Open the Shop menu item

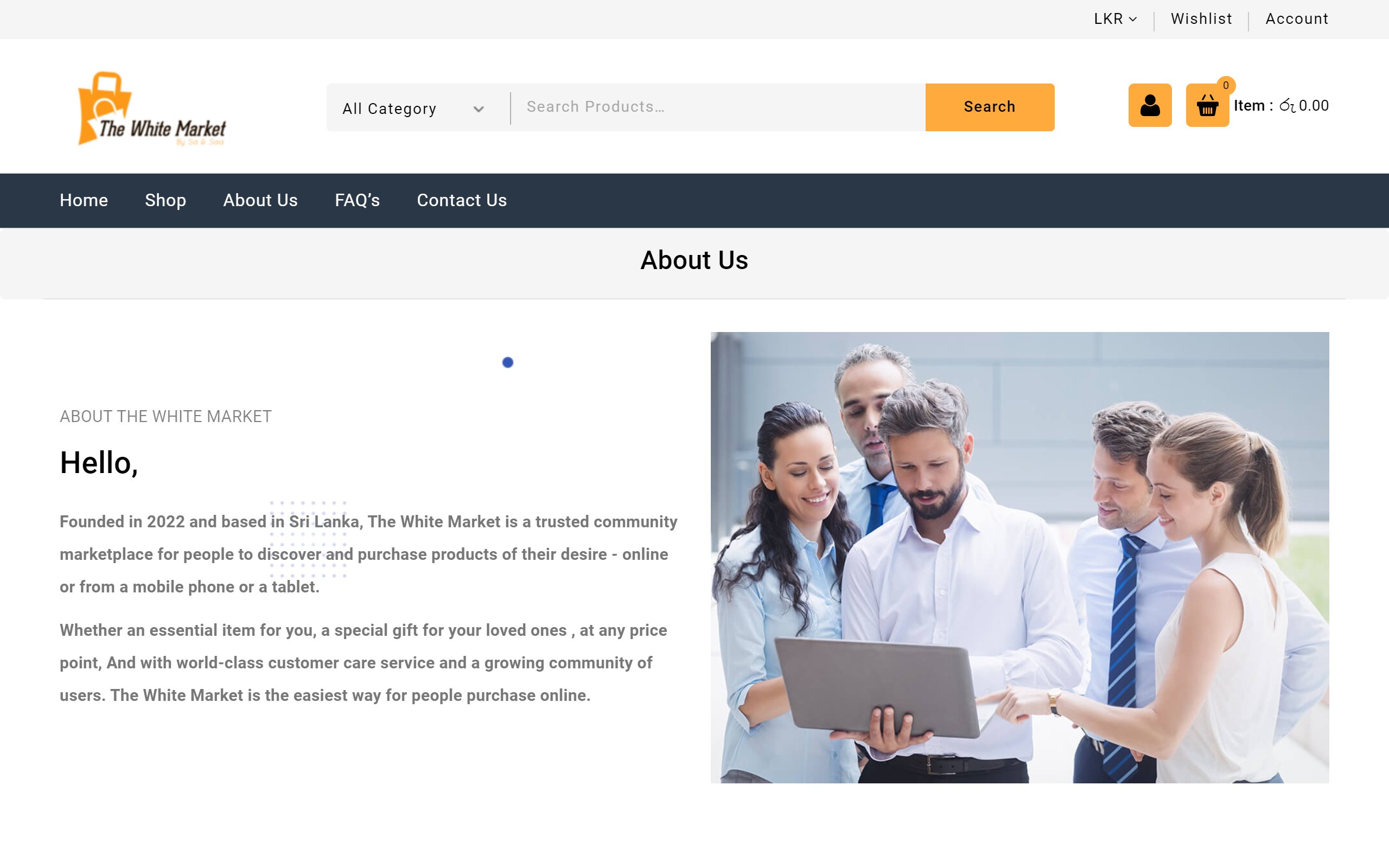click(x=165, y=200)
